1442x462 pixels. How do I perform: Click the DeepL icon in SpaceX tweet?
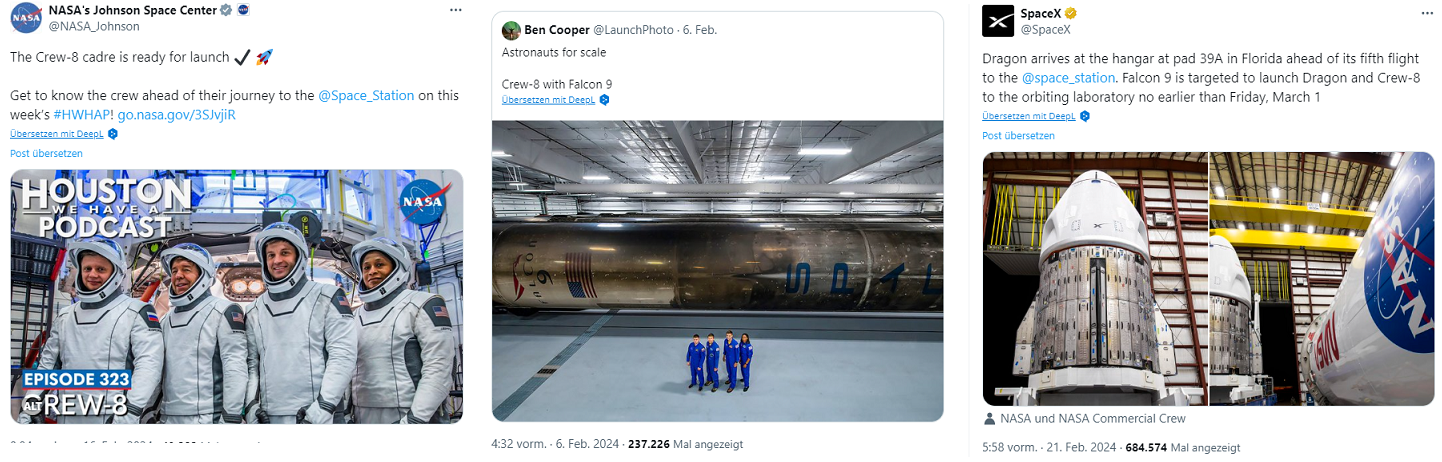pyautogui.click(x=1085, y=116)
